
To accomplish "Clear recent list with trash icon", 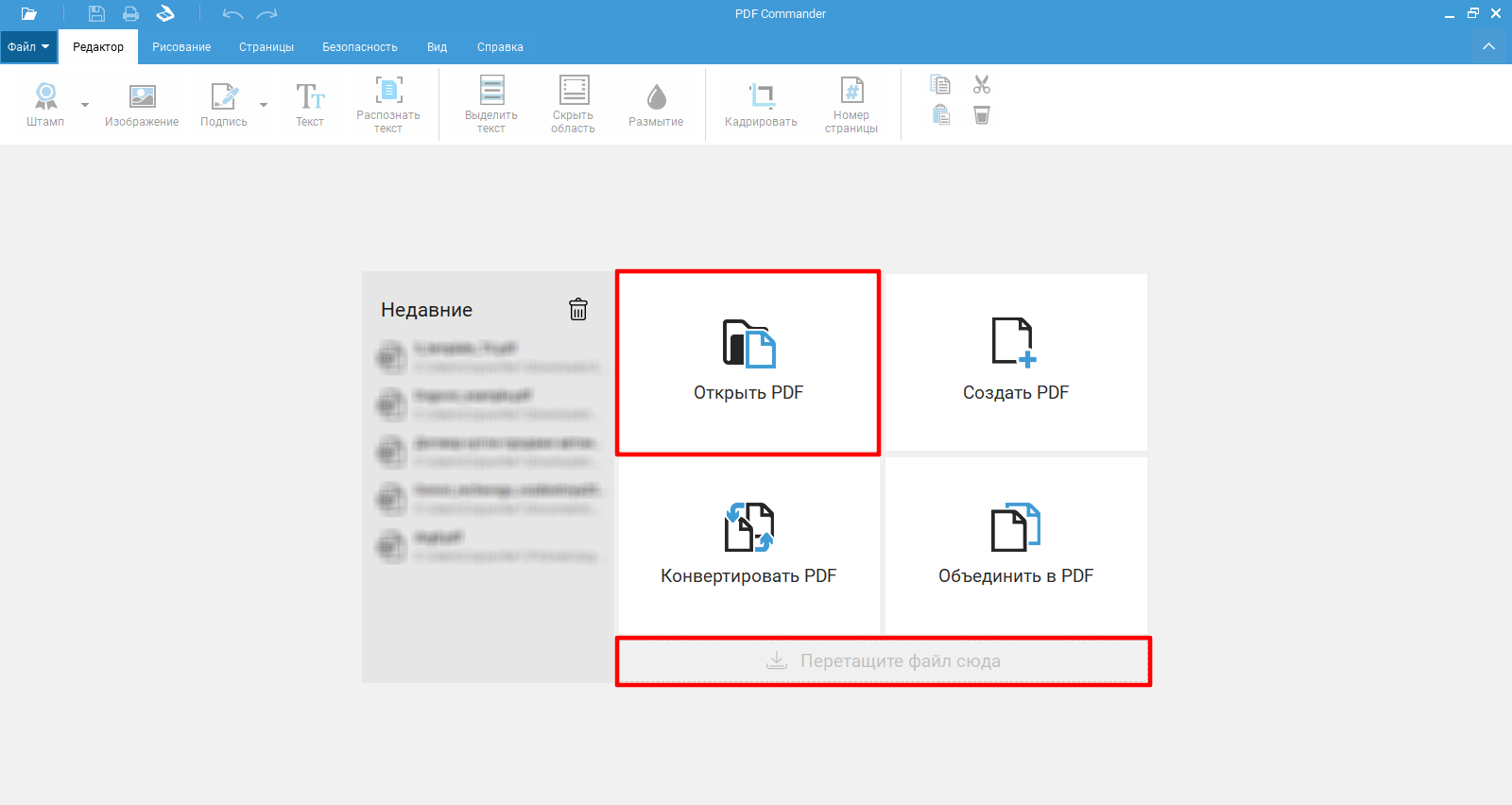I will click(x=578, y=309).
